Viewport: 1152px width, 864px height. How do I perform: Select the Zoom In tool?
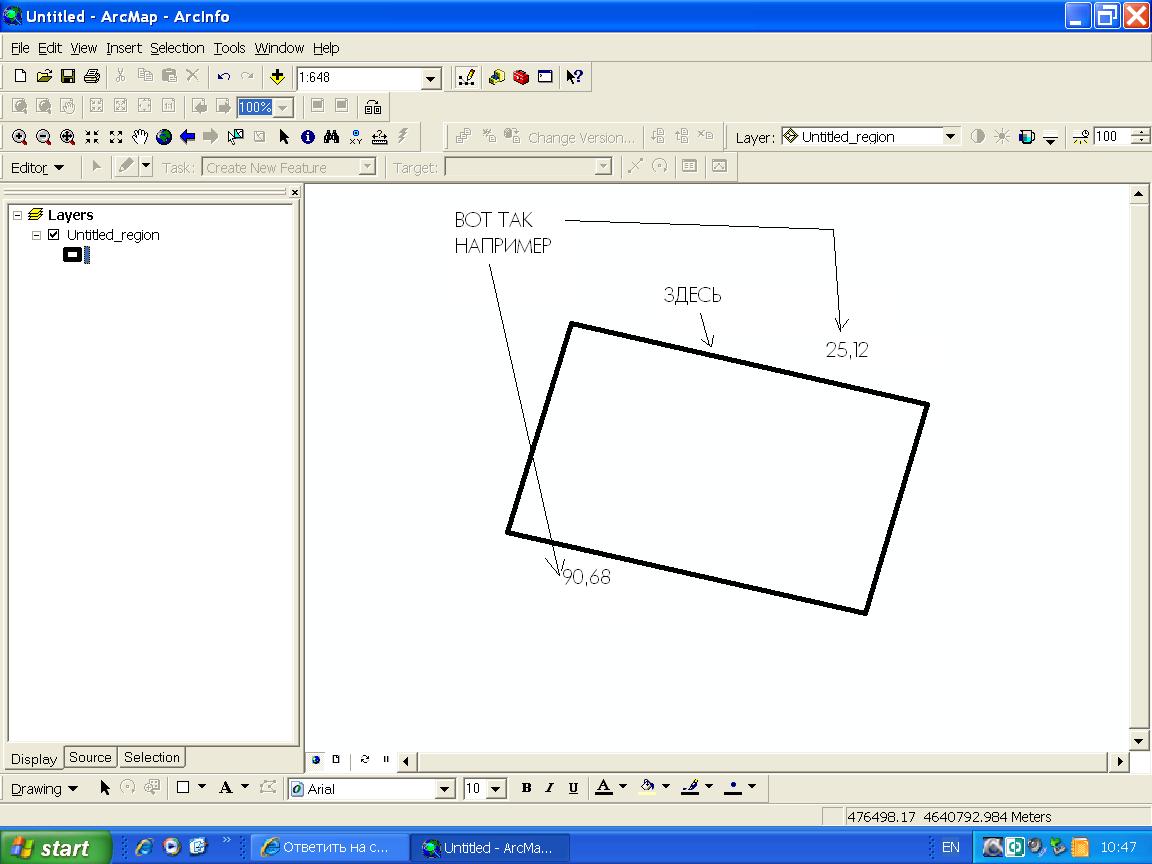click(x=20, y=137)
